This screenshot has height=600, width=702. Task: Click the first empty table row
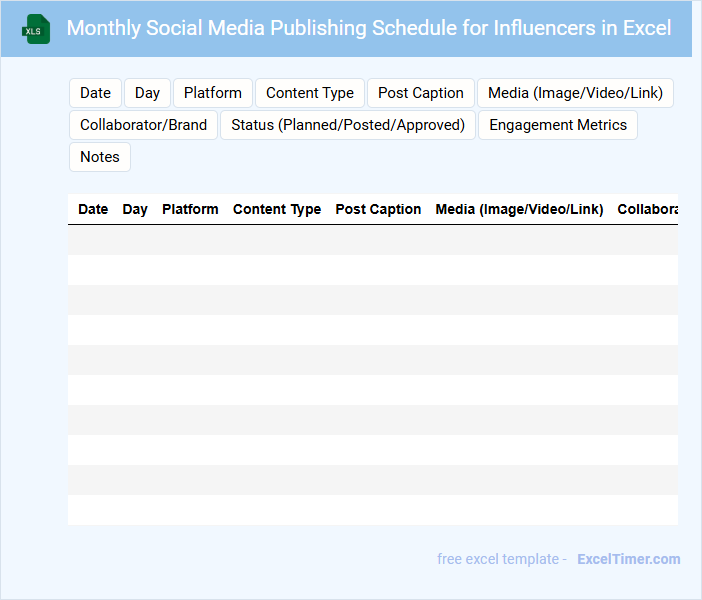372,240
